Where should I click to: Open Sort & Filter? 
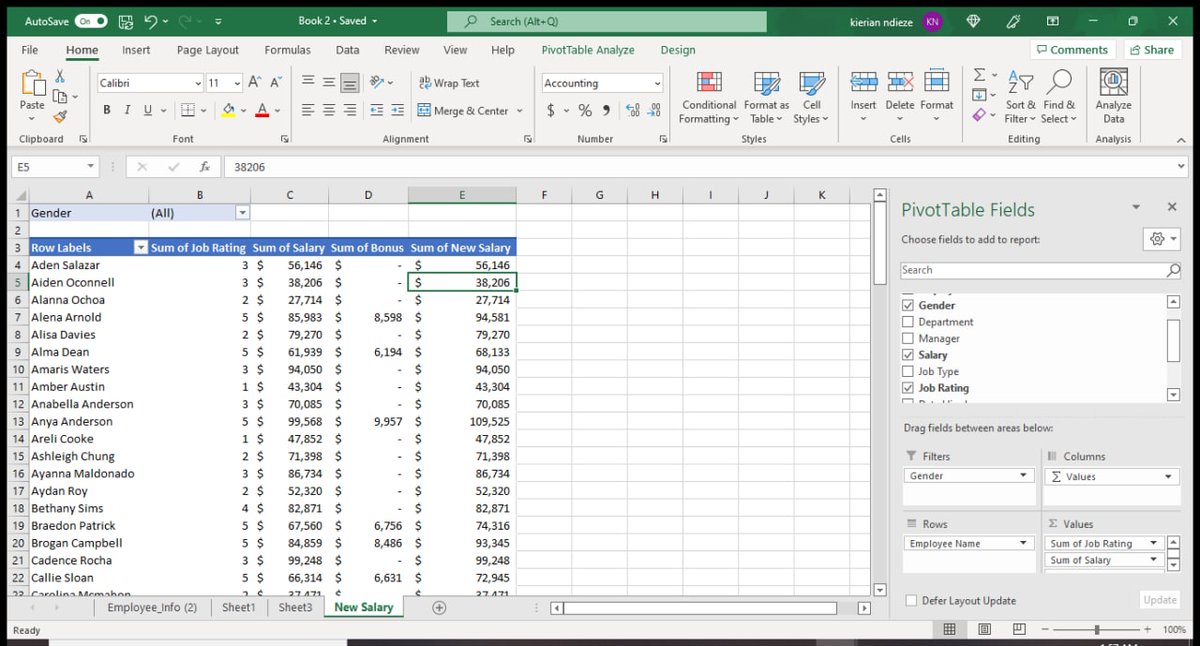pyautogui.click(x=1021, y=97)
